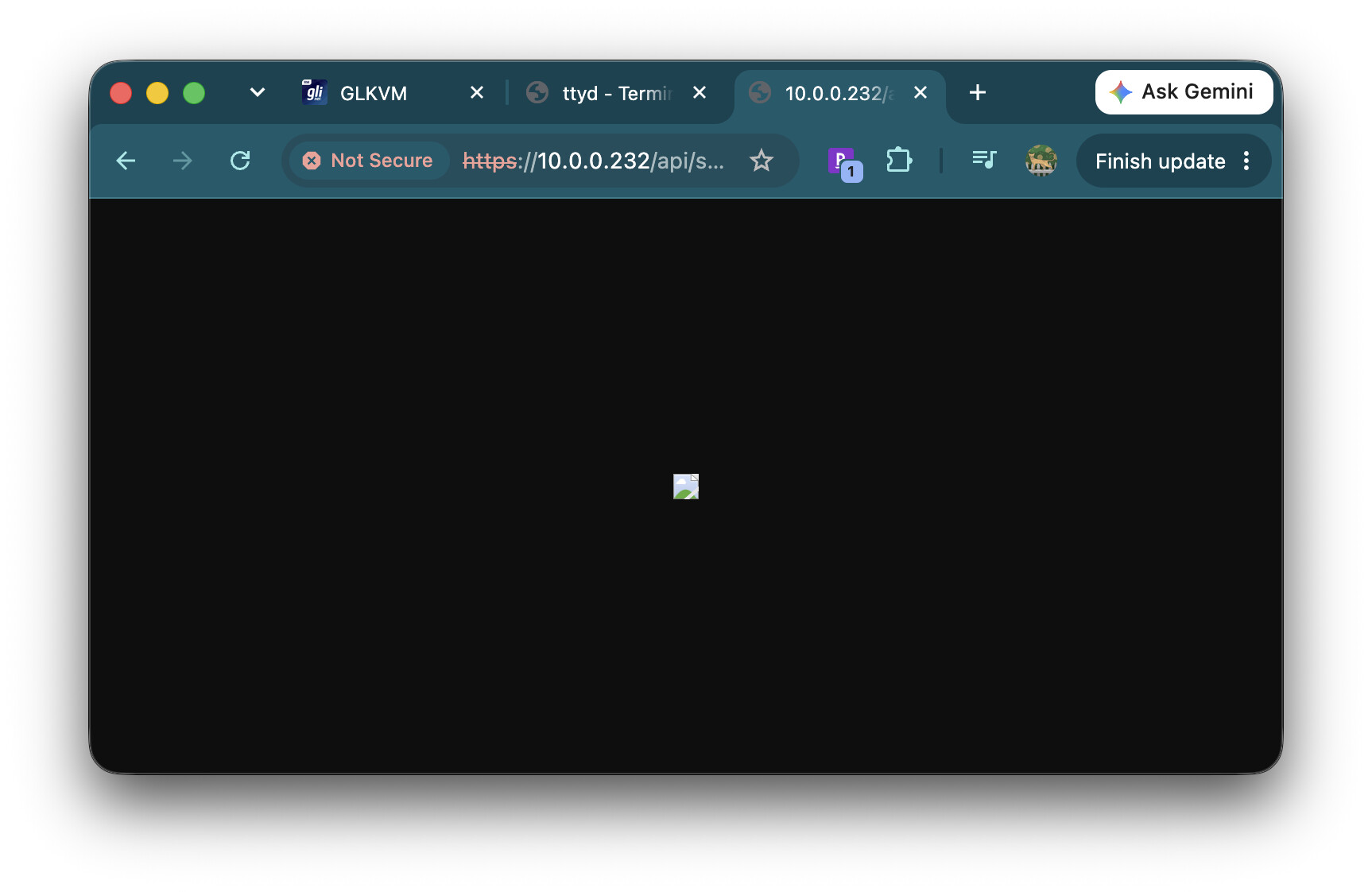The height and width of the screenshot is (892, 1372).
Task: Close the 10.0.0.232 tab
Action: point(920,93)
